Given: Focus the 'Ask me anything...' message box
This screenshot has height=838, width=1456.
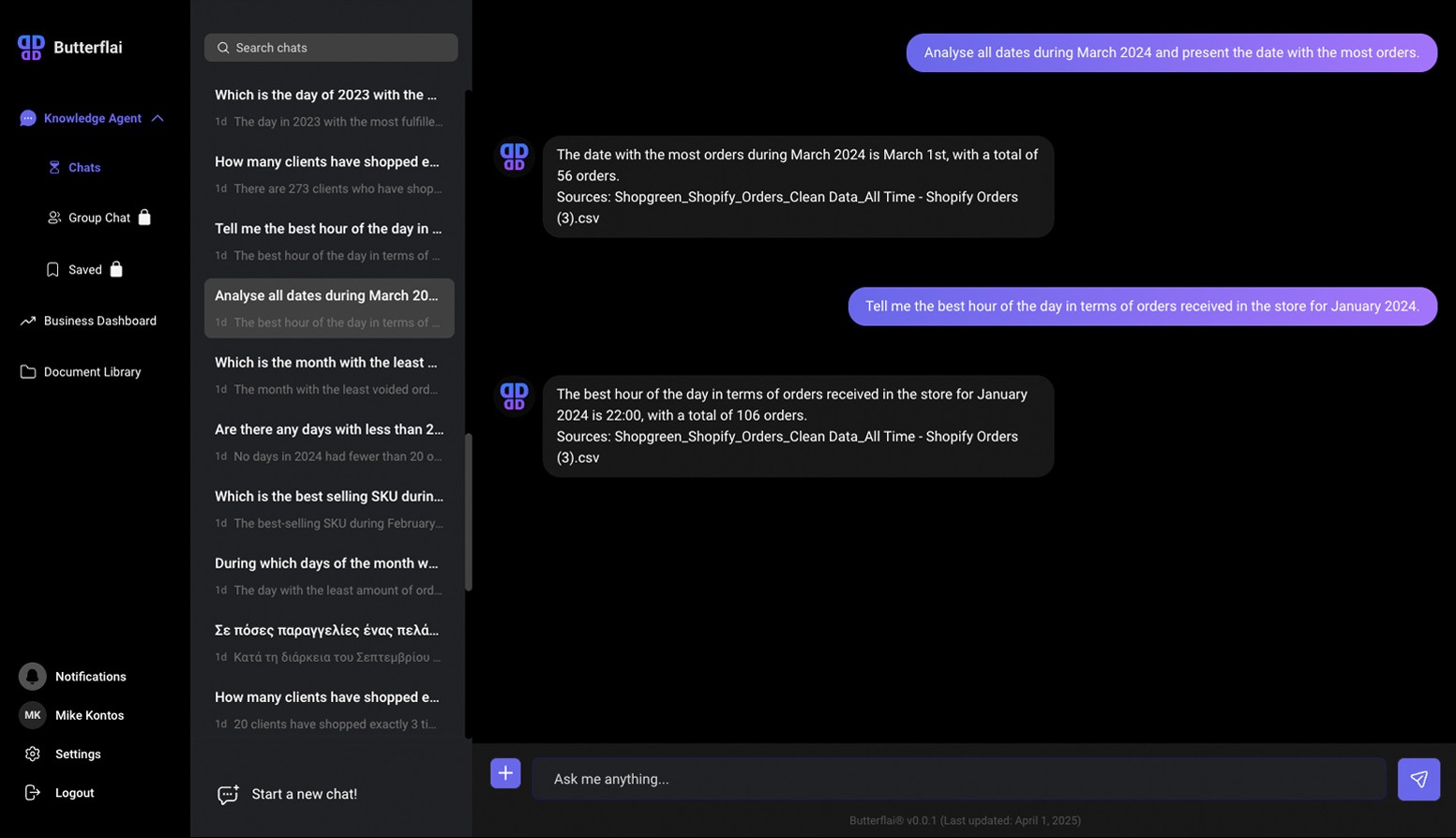Looking at the screenshot, I should 959,779.
